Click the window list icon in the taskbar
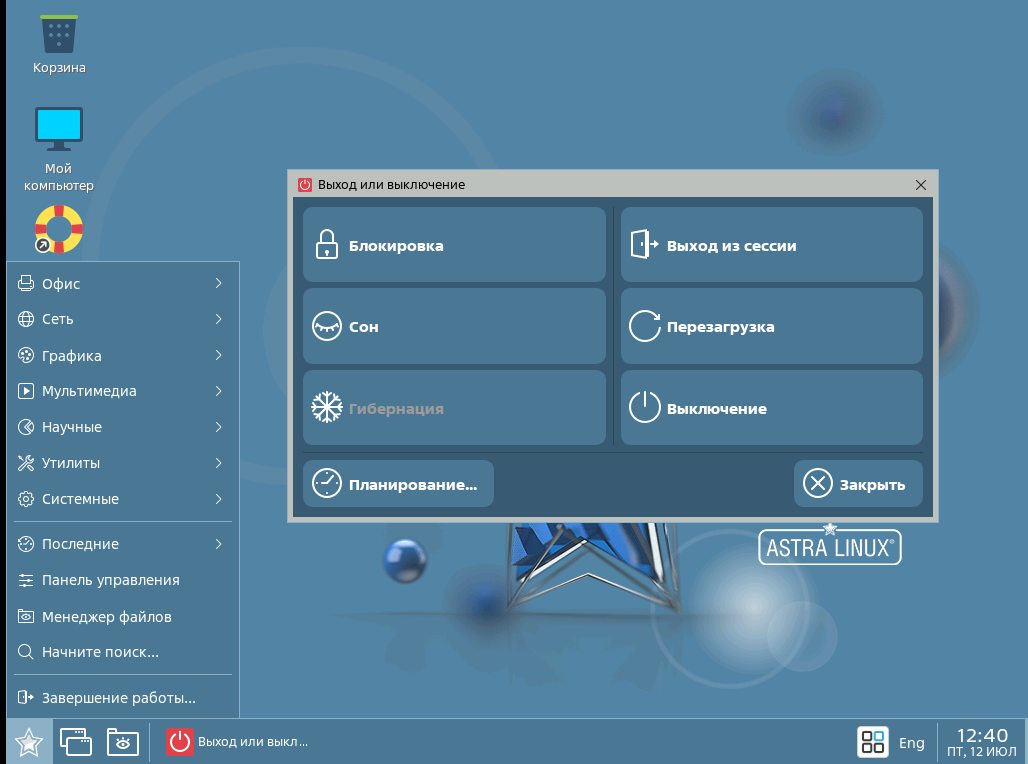This screenshot has height=764, width=1028. point(75,741)
